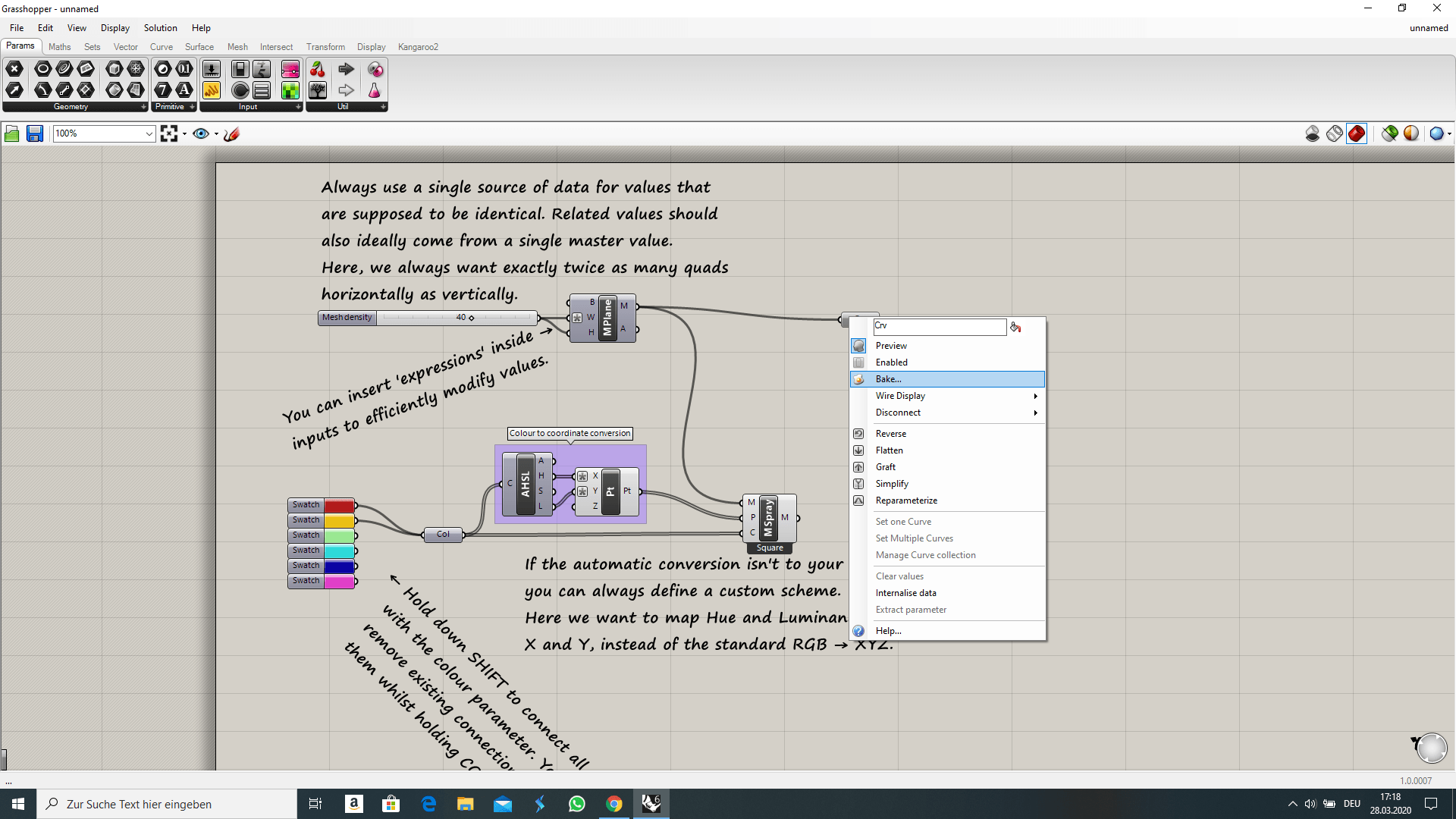The image size is (1456, 819).
Task: Click the Colour Swatch input icon
Action: pyautogui.click(x=290, y=91)
